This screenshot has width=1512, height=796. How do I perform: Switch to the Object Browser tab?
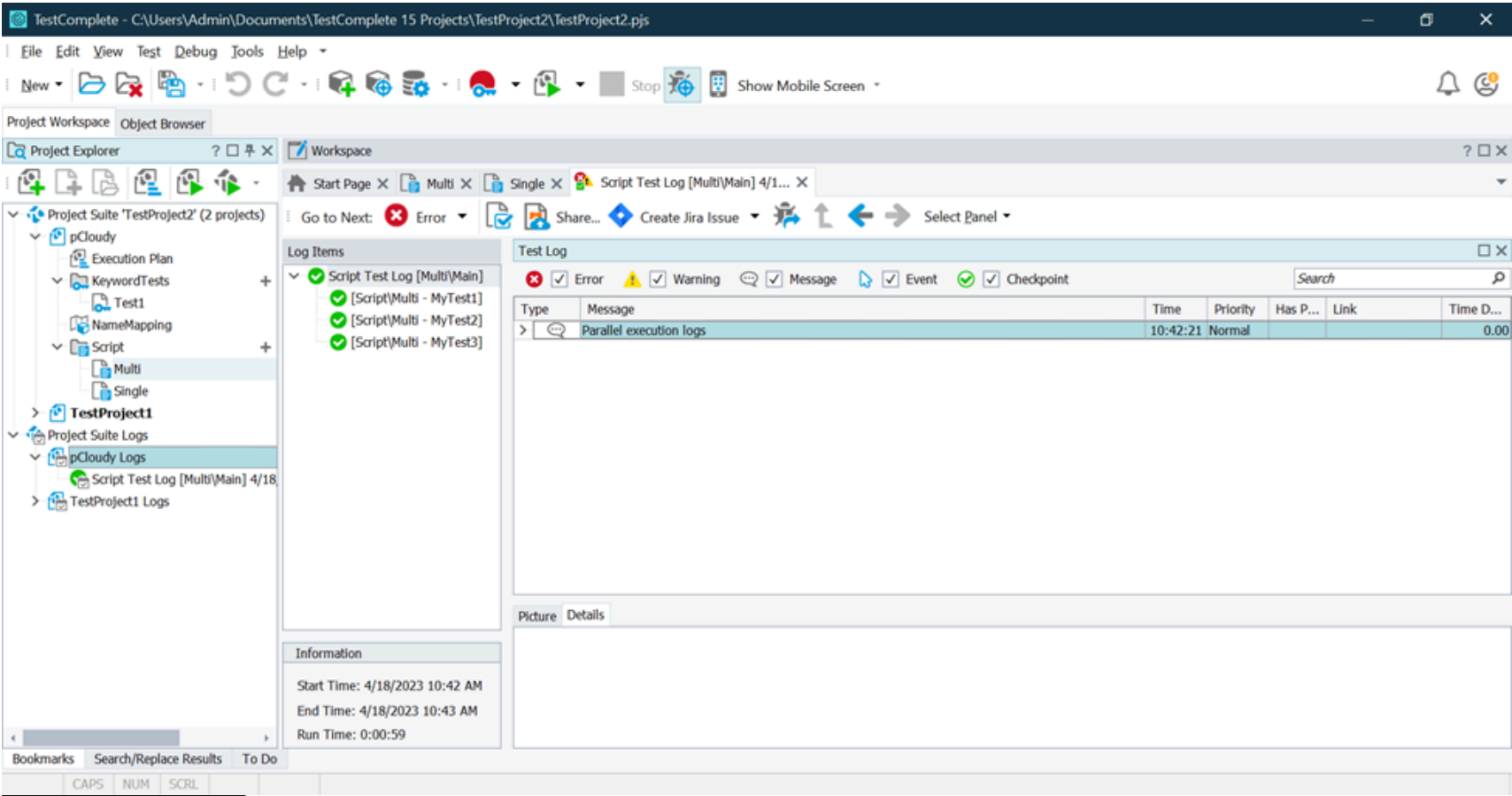[162, 124]
